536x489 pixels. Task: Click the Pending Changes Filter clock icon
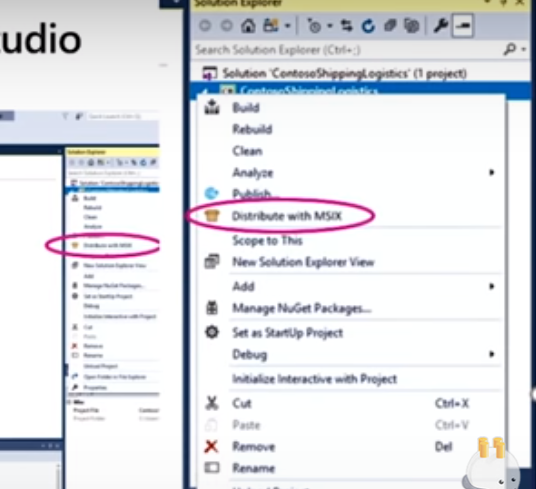(314, 26)
